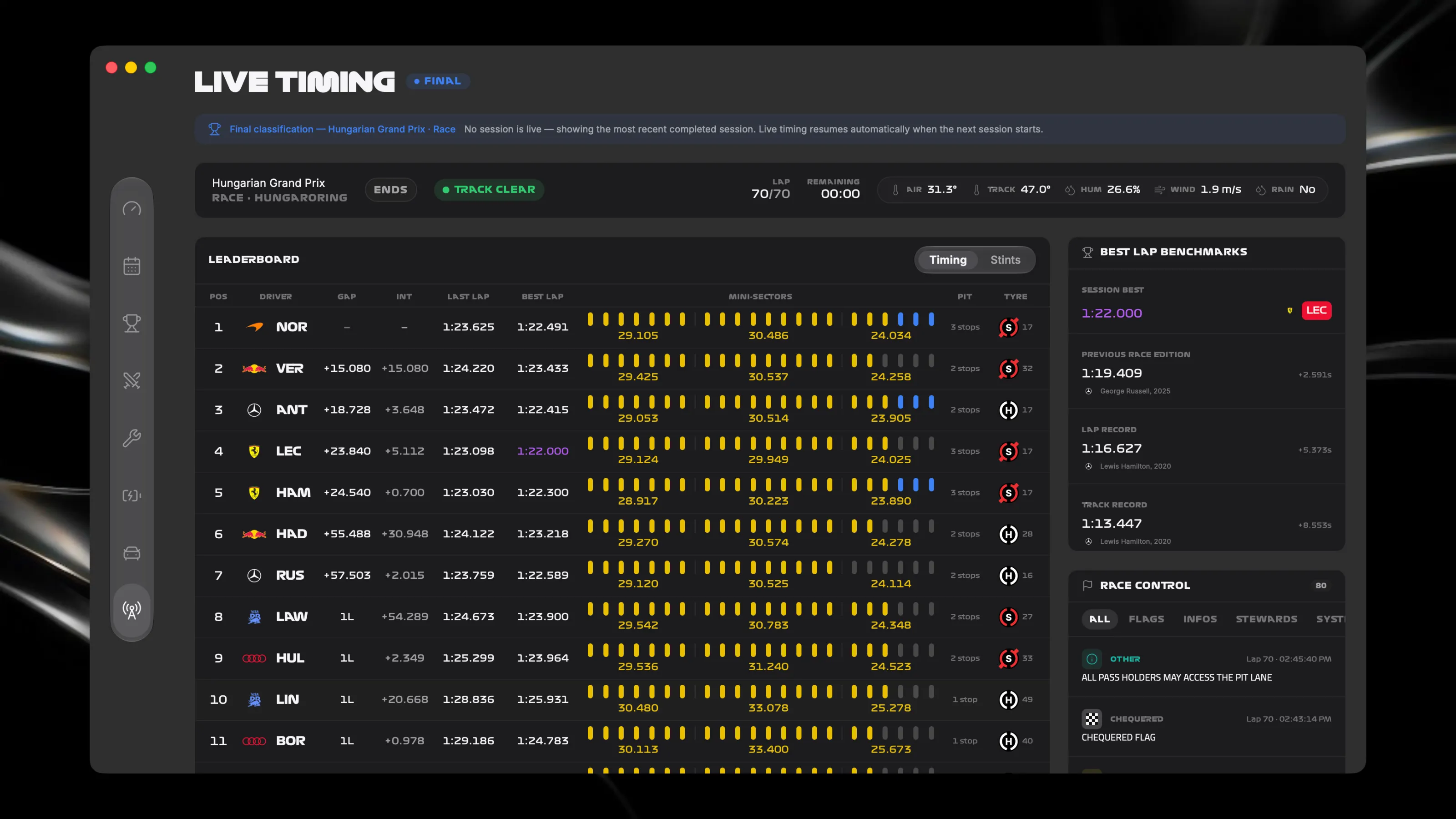The width and height of the screenshot is (1456, 819).
Task: Click the Red Bull logo in the VER row
Action: pos(254,369)
